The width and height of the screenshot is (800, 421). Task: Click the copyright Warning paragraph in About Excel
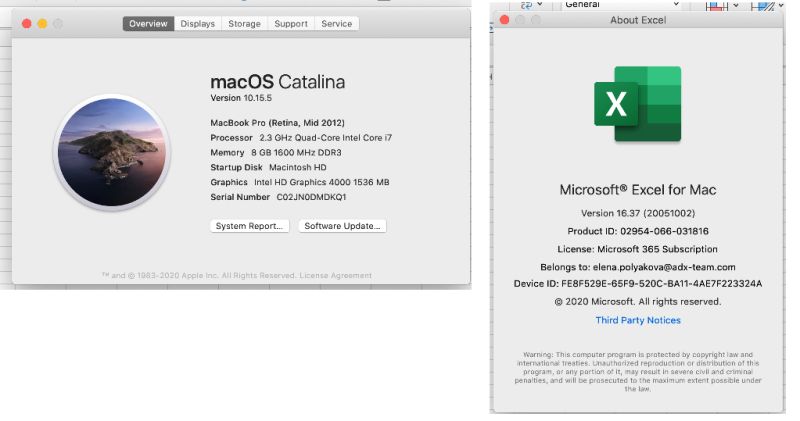(638, 372)
